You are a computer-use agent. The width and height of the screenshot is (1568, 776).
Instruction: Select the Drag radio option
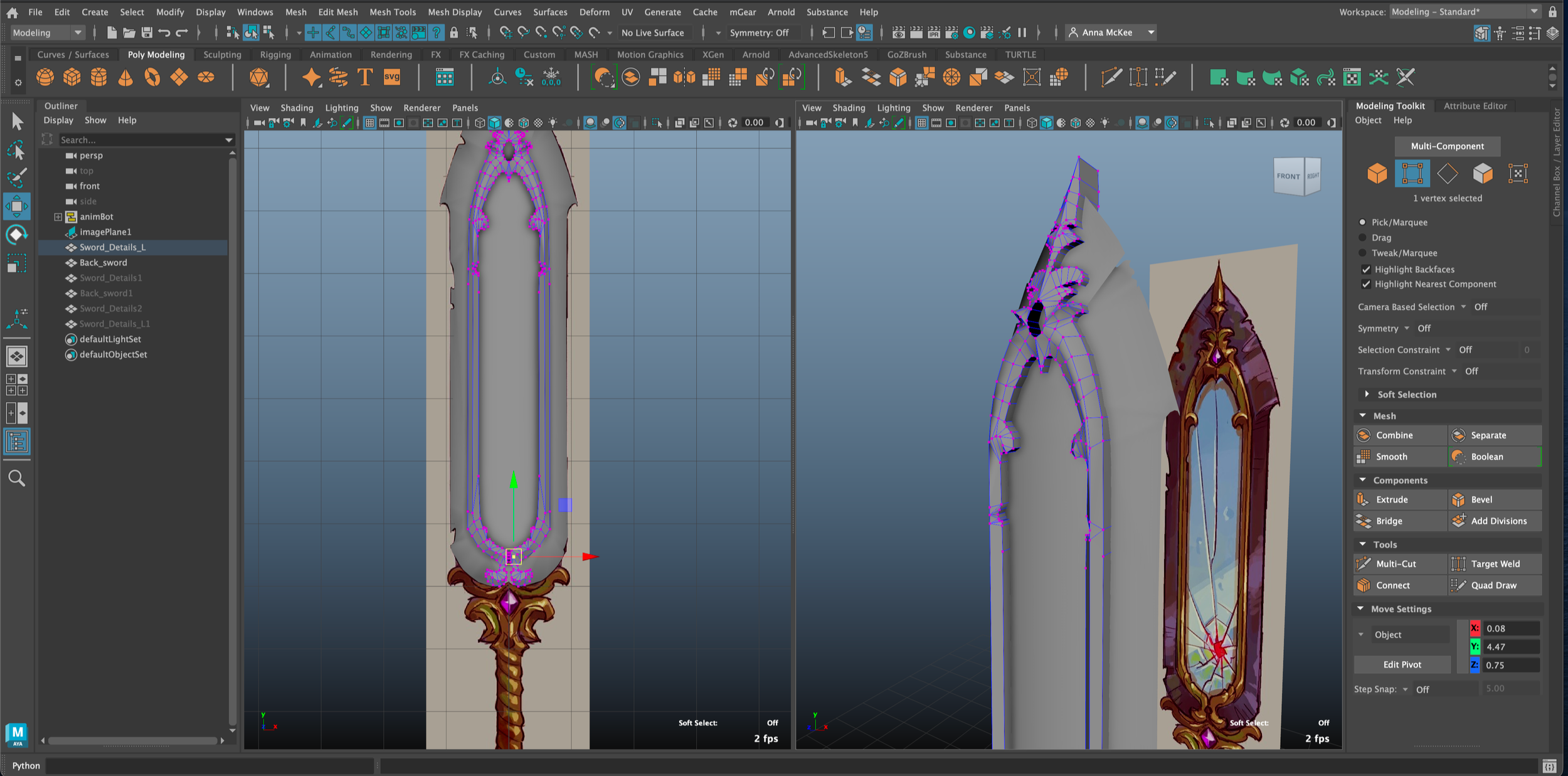point(1362,238)
